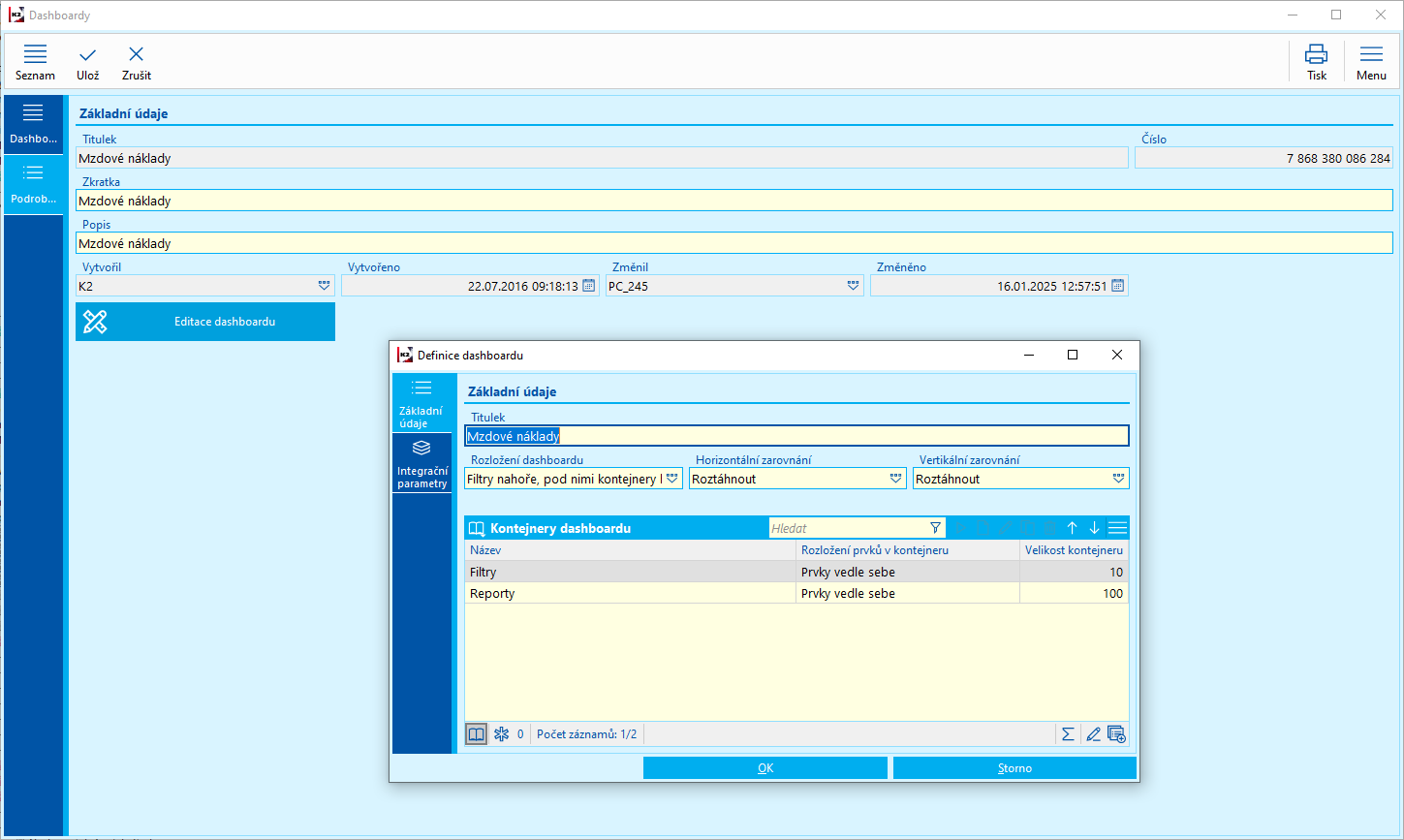Click the Číslo field value 7 868 380 086 284
The image size is (1404, 840).
pyautogui.click(x=1338, y=158)
